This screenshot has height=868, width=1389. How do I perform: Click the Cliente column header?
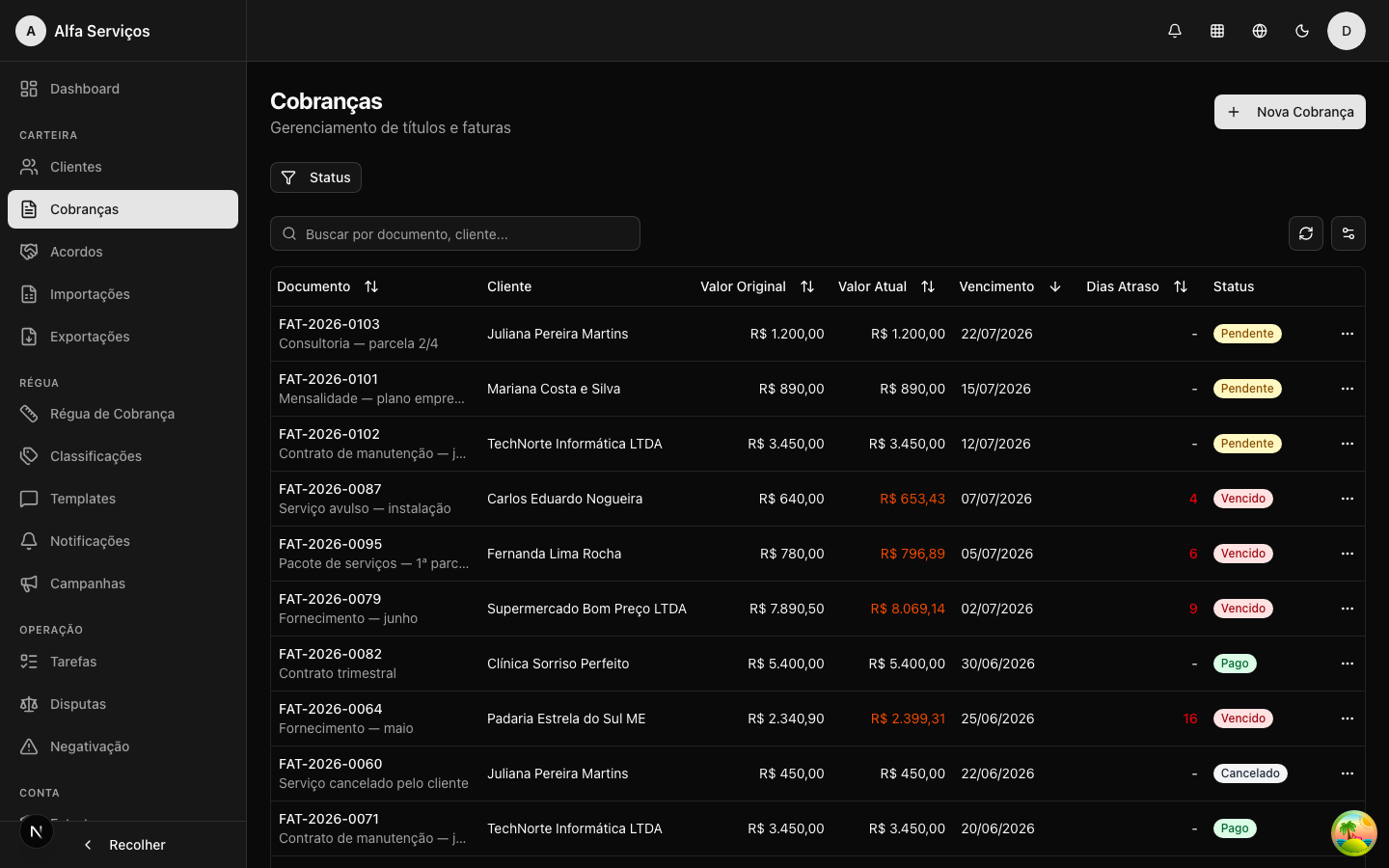pos(509,286)
